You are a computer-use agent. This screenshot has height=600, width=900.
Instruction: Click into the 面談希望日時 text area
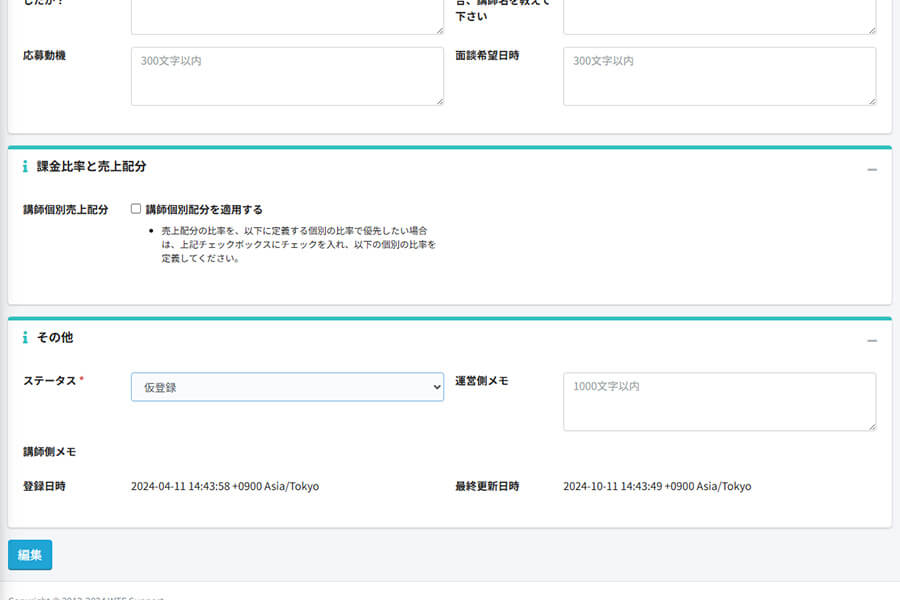pos(719,76)
